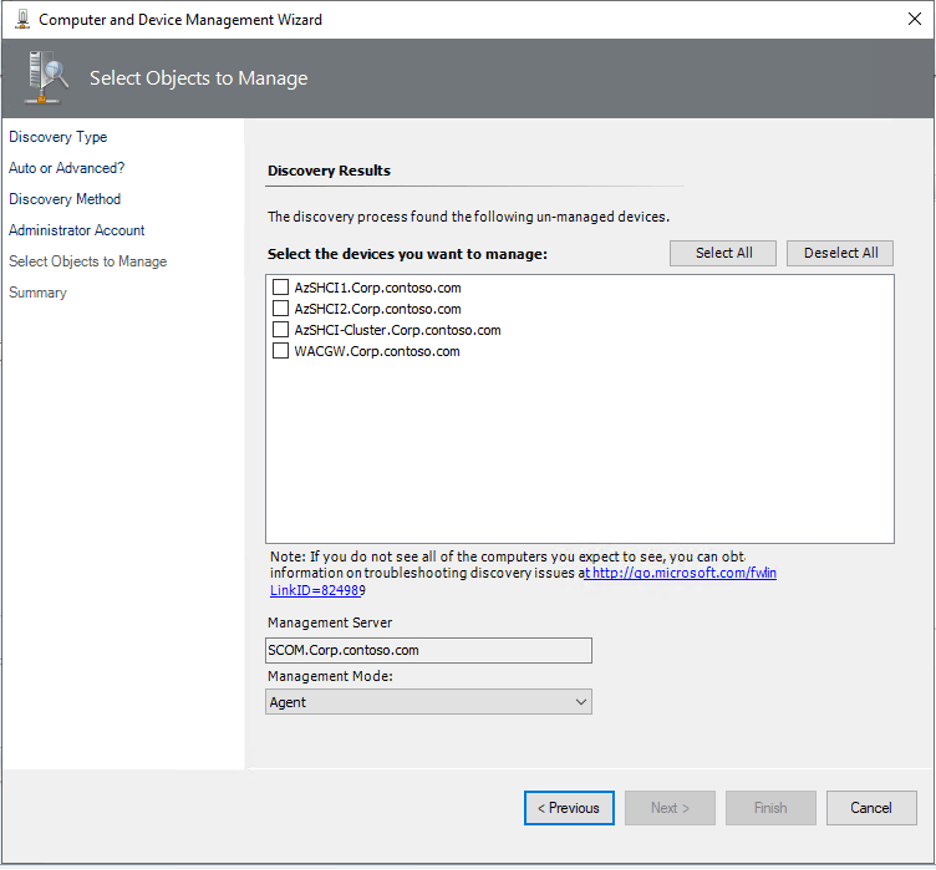Tick the WACGW.Corp.contoso.com checkbox

point(281,351)
